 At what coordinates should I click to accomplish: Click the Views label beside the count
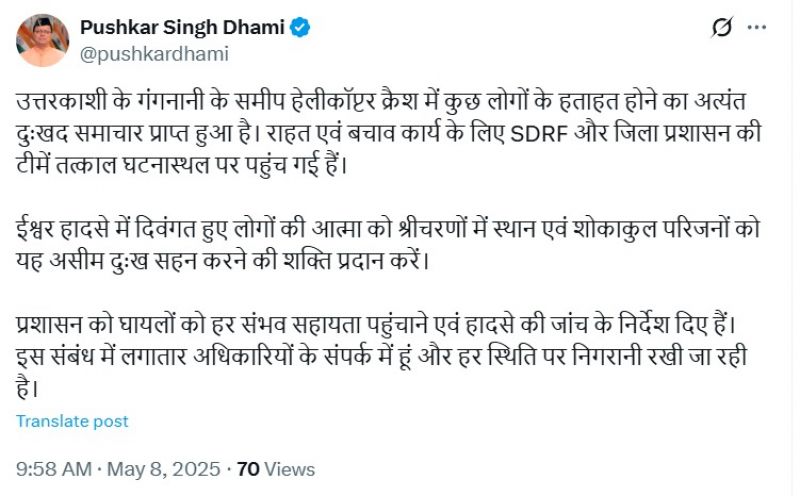[290, 468]
